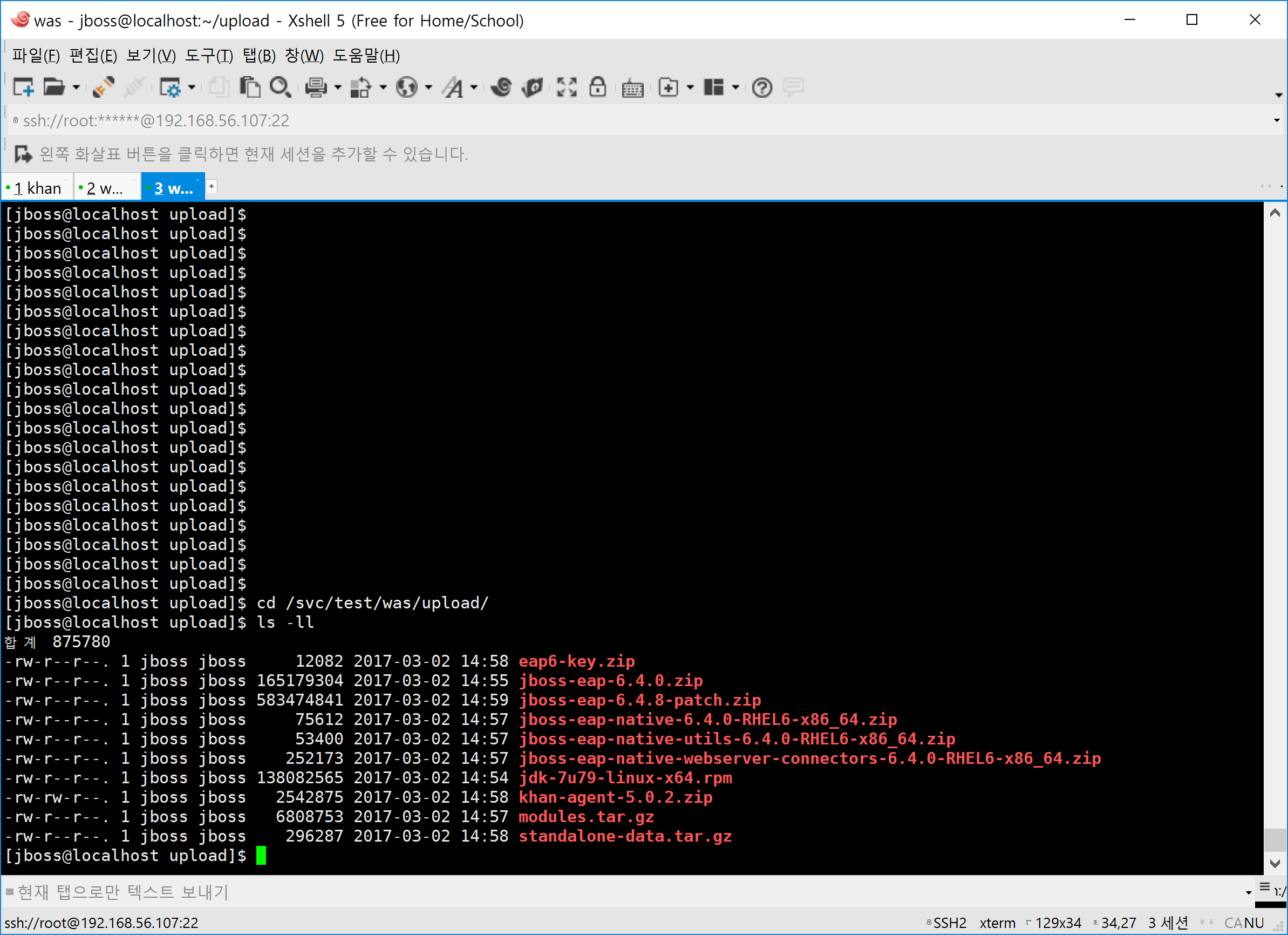The image size is (1288, 935).
Task: Click the terminal scrollbar down arrow
Action: click(1275, 863)
